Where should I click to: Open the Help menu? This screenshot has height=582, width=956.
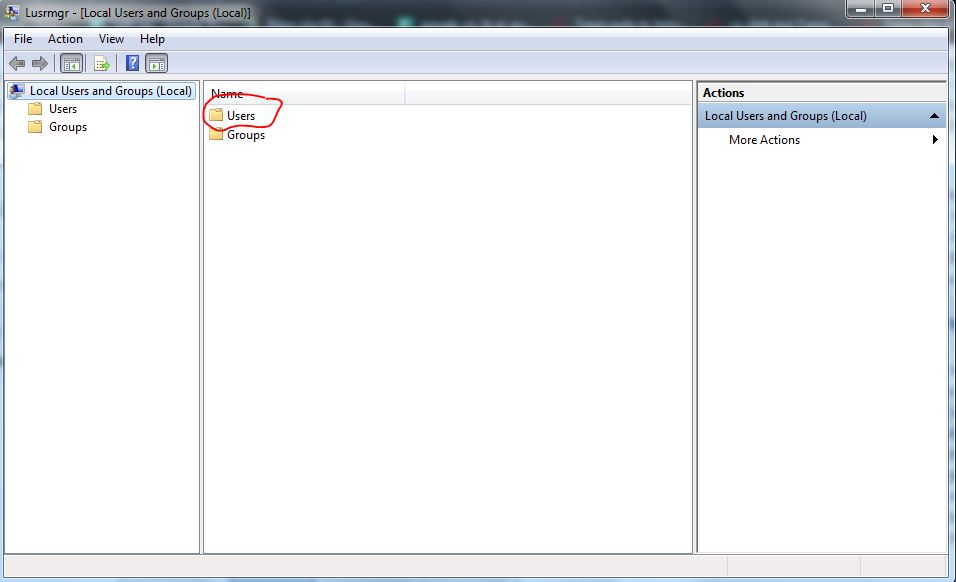coord(152,38)
